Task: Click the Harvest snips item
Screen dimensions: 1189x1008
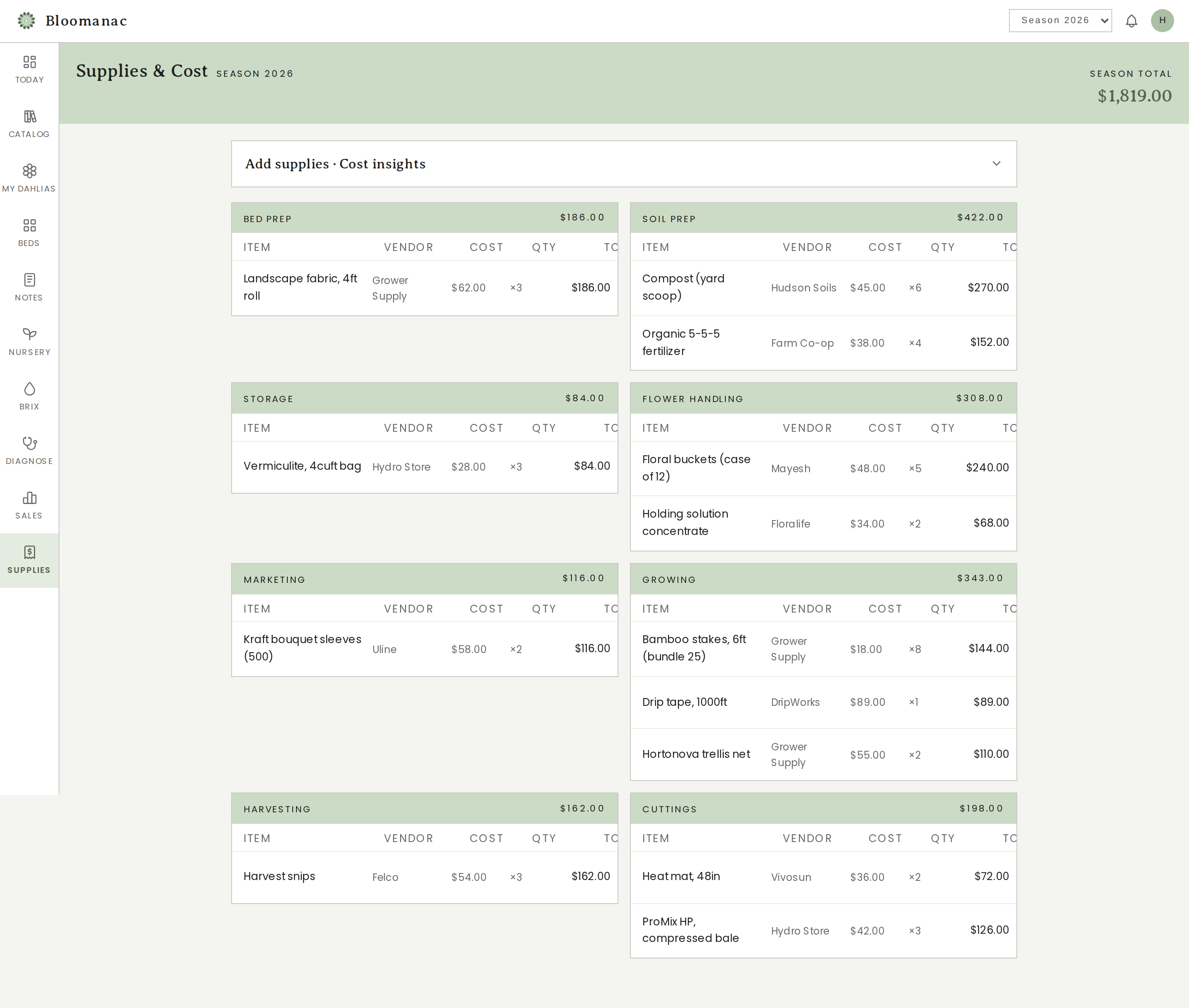Action: tap(279, 876)
